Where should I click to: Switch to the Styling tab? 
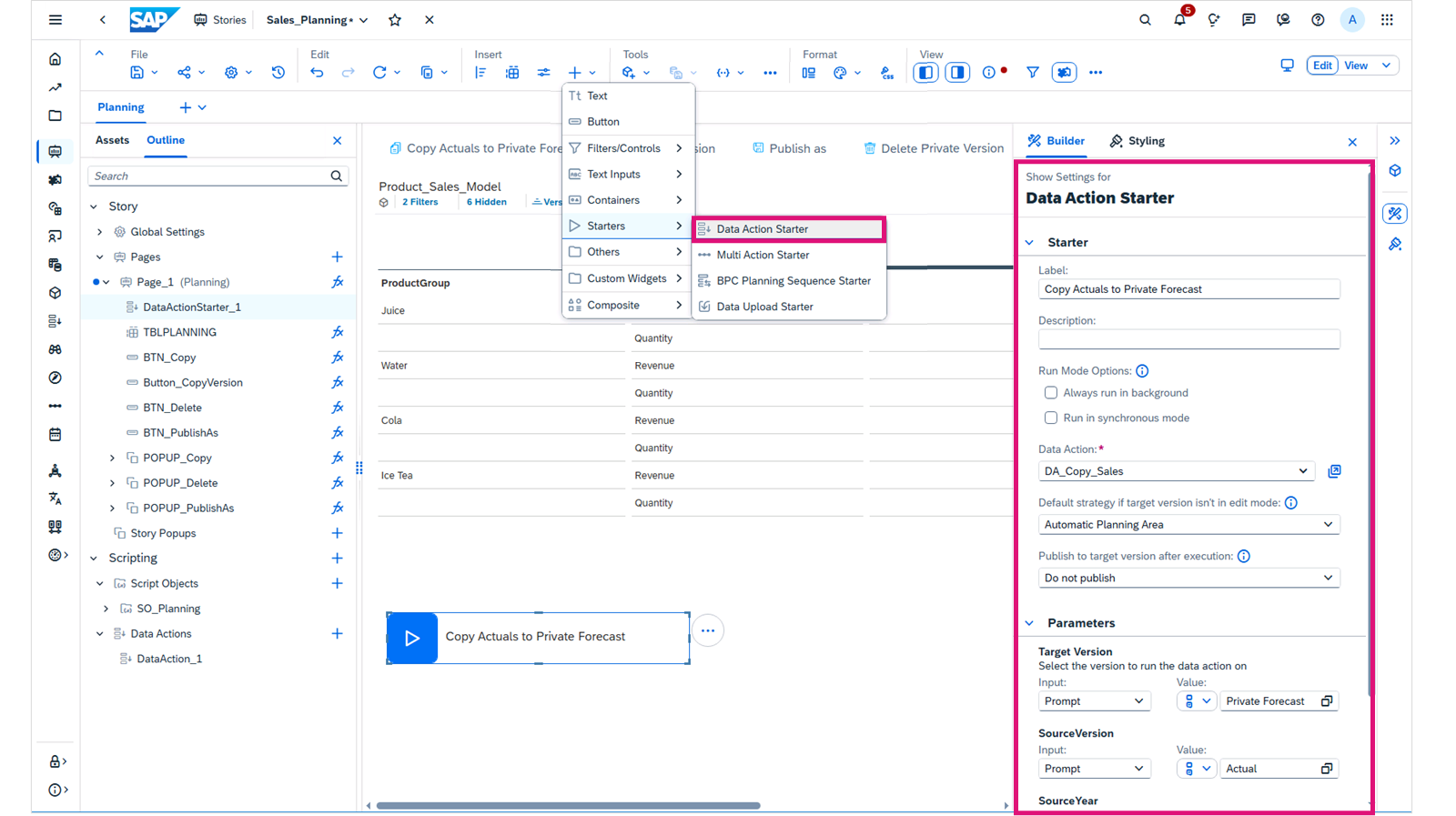pos(1137,141)
